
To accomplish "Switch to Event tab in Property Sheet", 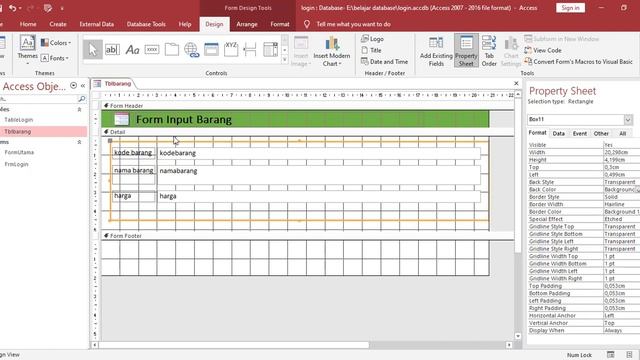I will click(x=580, y=133).
